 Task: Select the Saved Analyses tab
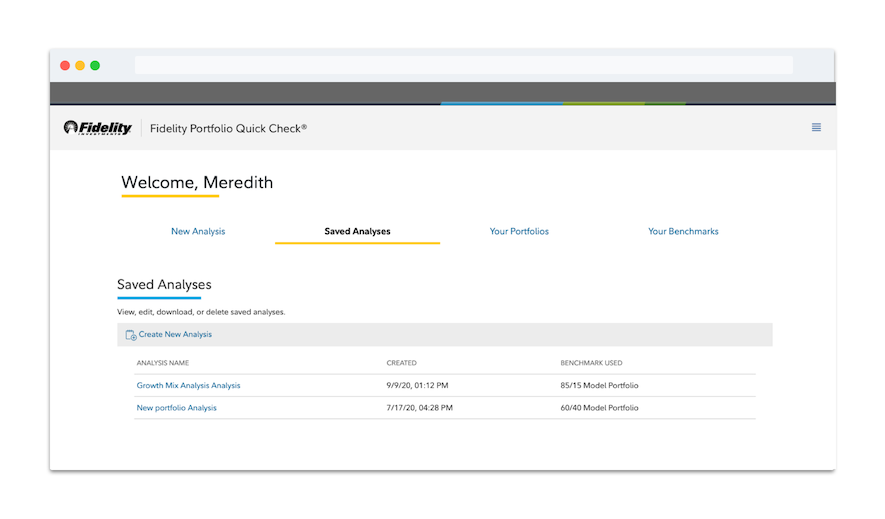click(x=357, y=231)
